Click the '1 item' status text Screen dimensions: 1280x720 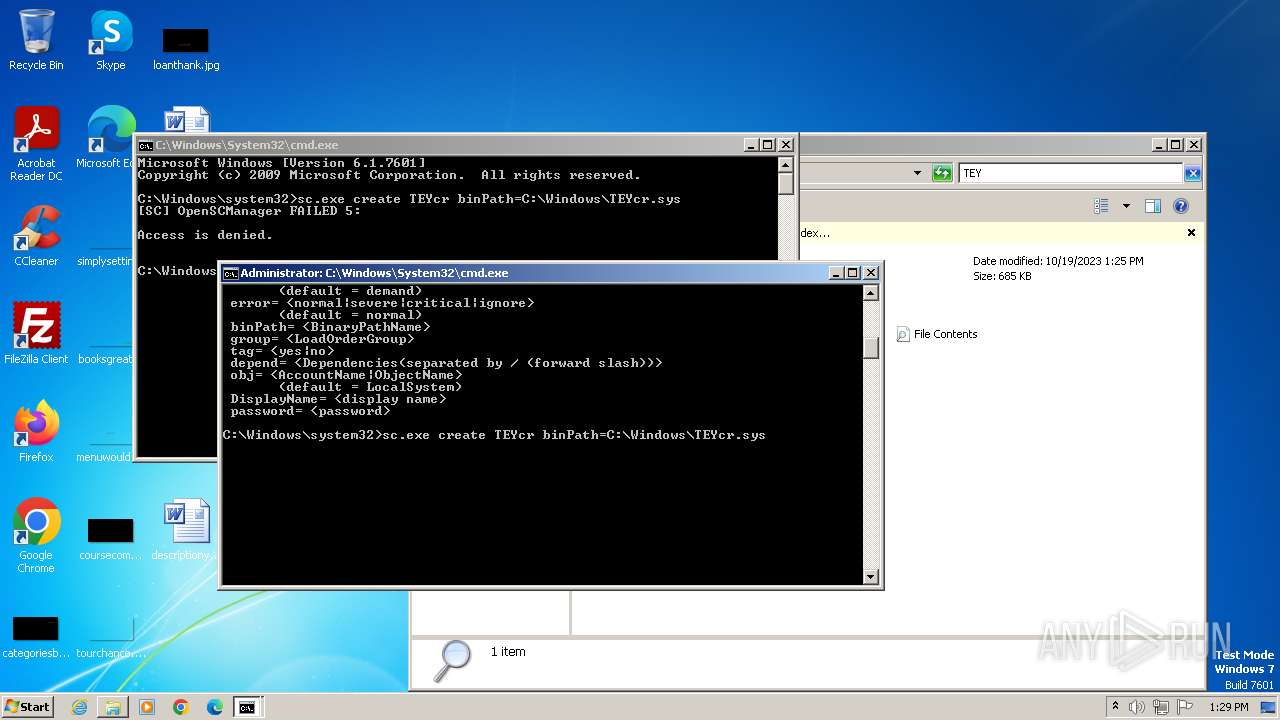[508, 652]
